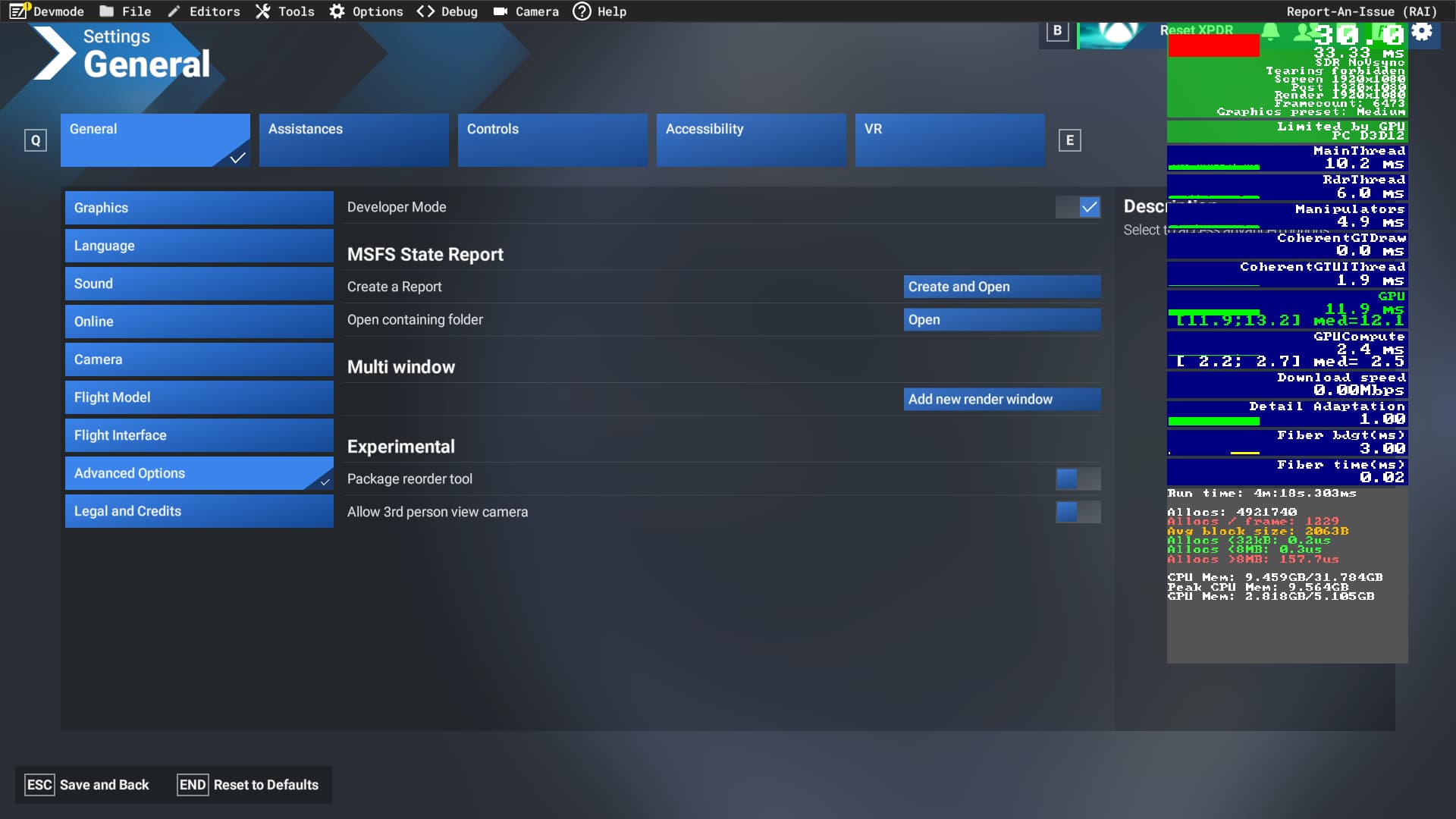Click the settings gear icon at top right

[1422, 31]
